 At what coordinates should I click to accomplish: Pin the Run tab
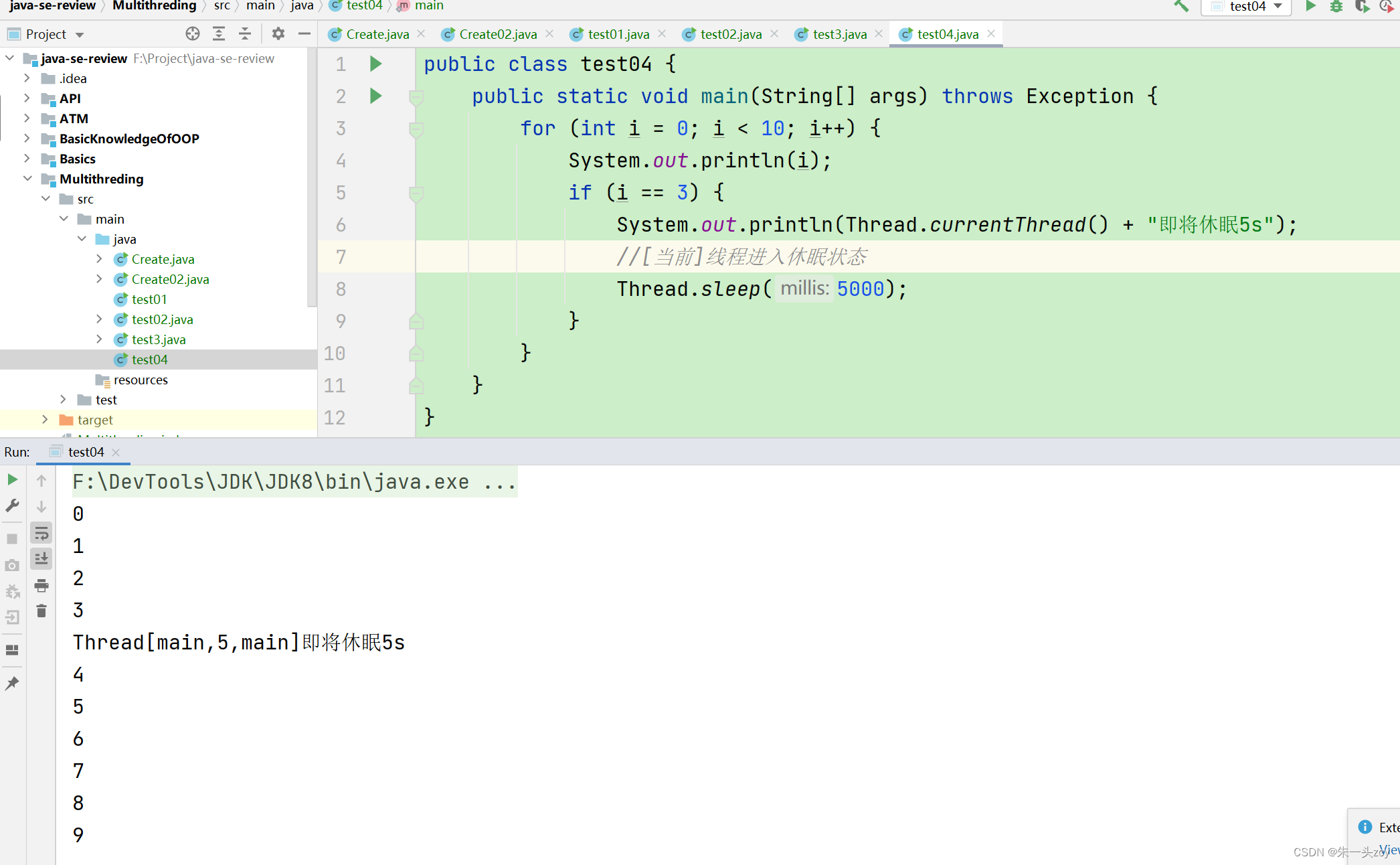tap(12, 683)
